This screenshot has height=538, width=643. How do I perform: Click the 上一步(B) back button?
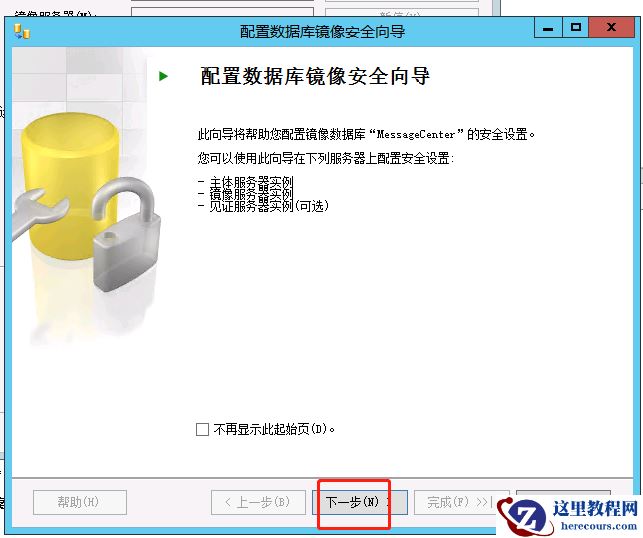[x=258, y=502]
